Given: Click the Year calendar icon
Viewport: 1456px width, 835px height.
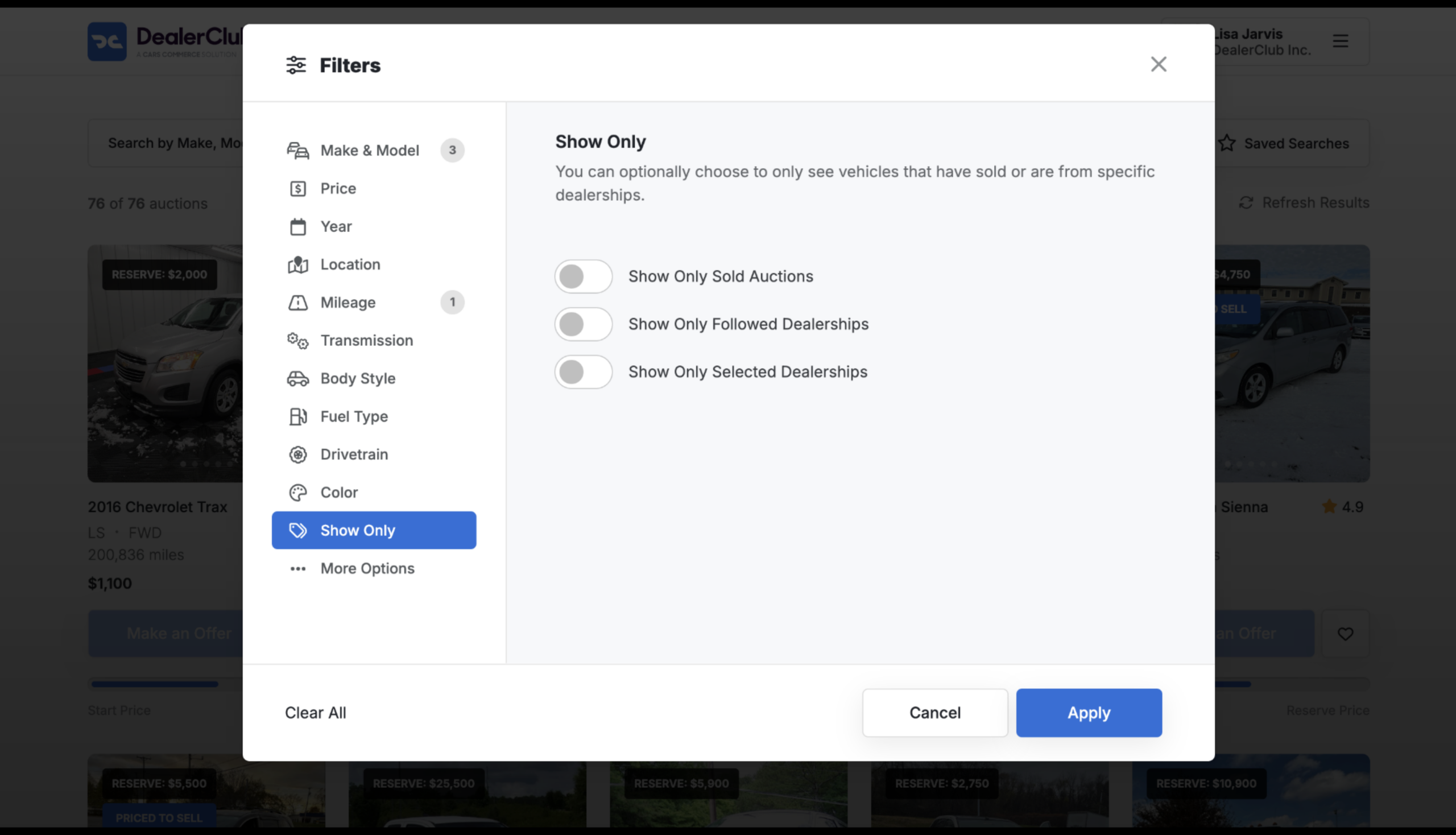Looking at the screenshot, I should coord(297,226).
